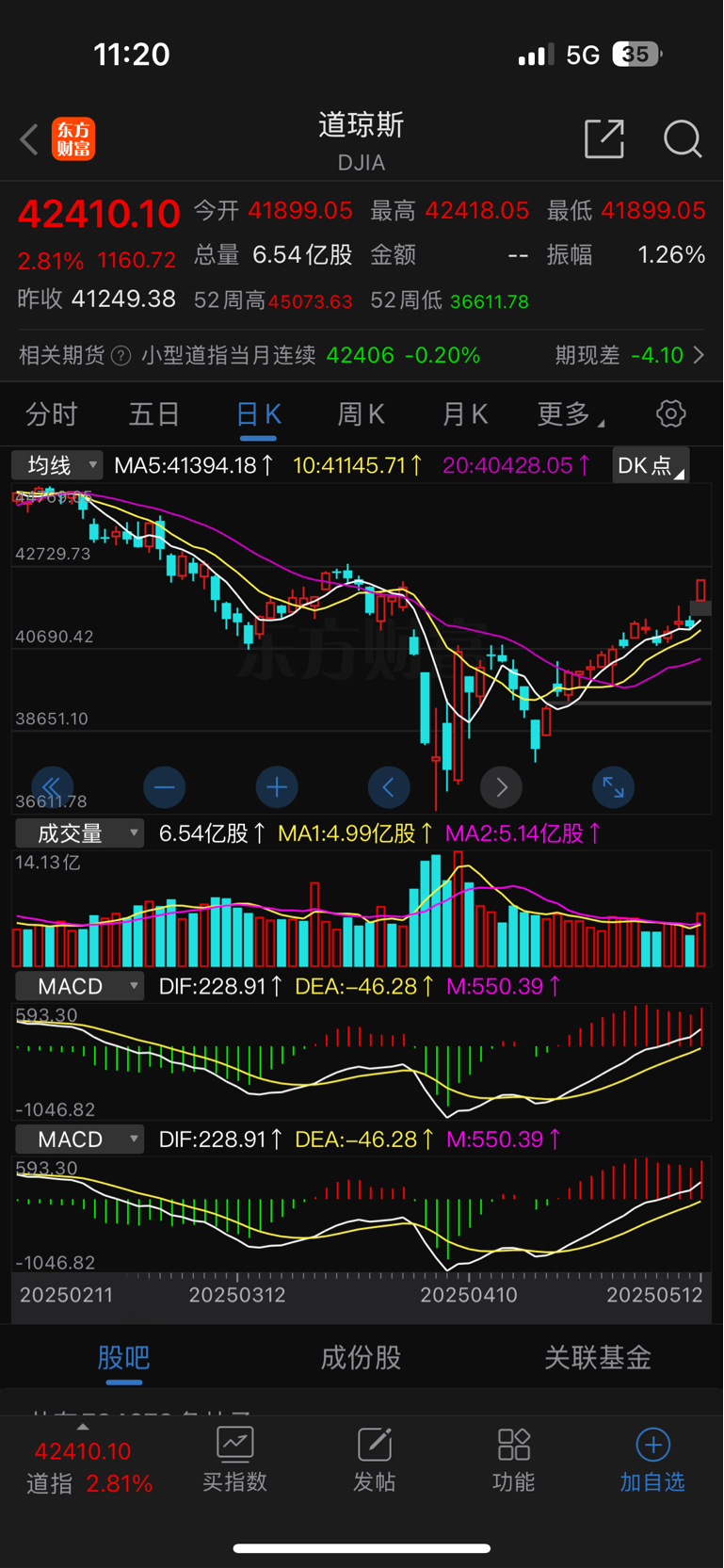
Task: Tap the 20250410 date axis label
Action: pyautogui.click(x=469, y=1295)
